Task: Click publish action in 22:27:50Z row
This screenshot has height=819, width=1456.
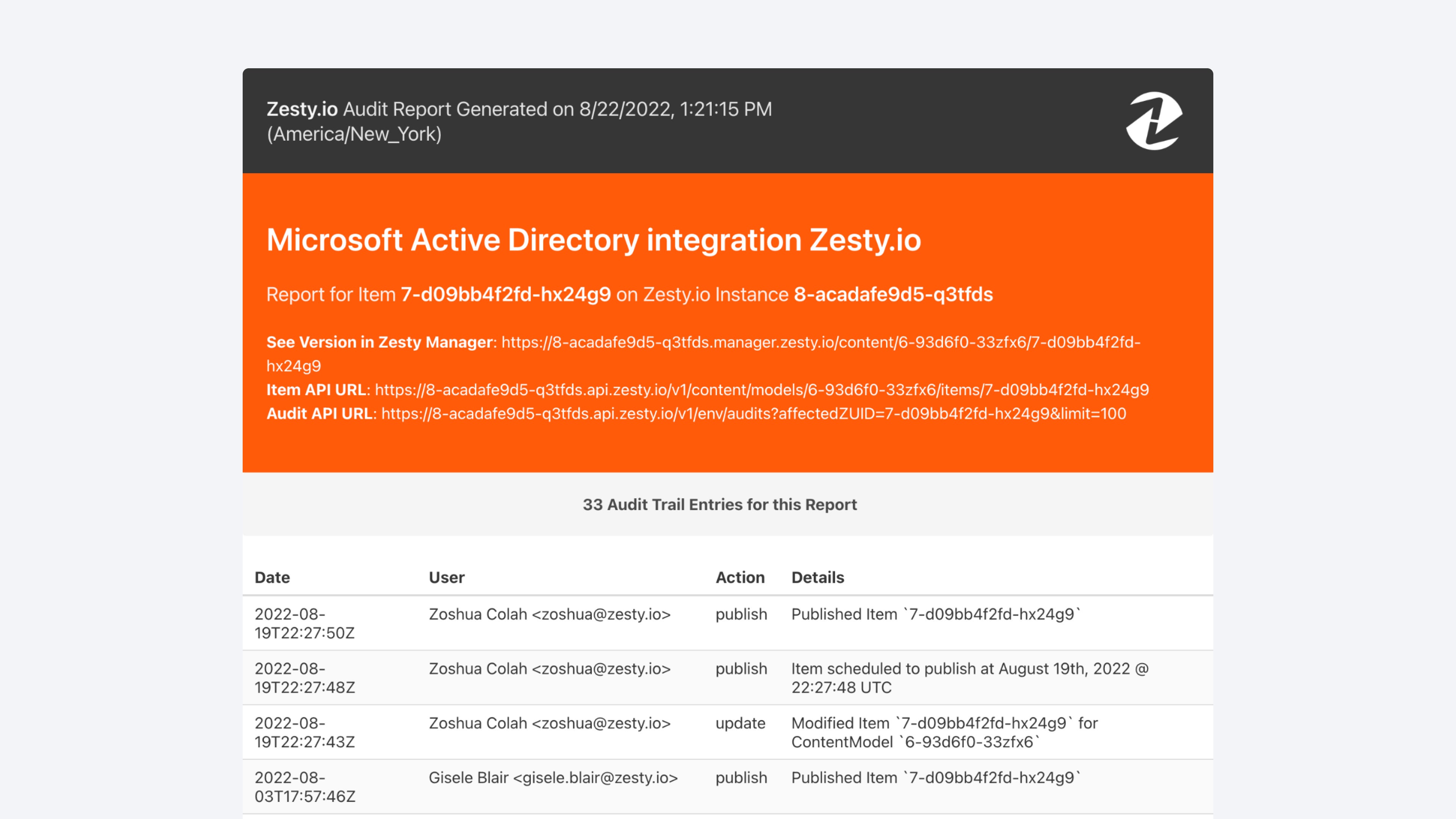Action: pyautogui.click(x=741, y=614)
